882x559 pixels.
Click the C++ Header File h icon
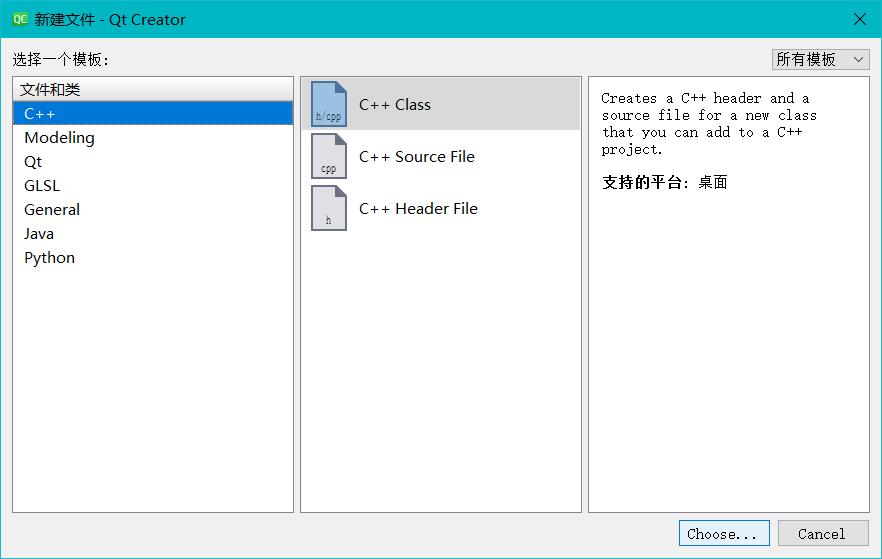tap(328, 208)
